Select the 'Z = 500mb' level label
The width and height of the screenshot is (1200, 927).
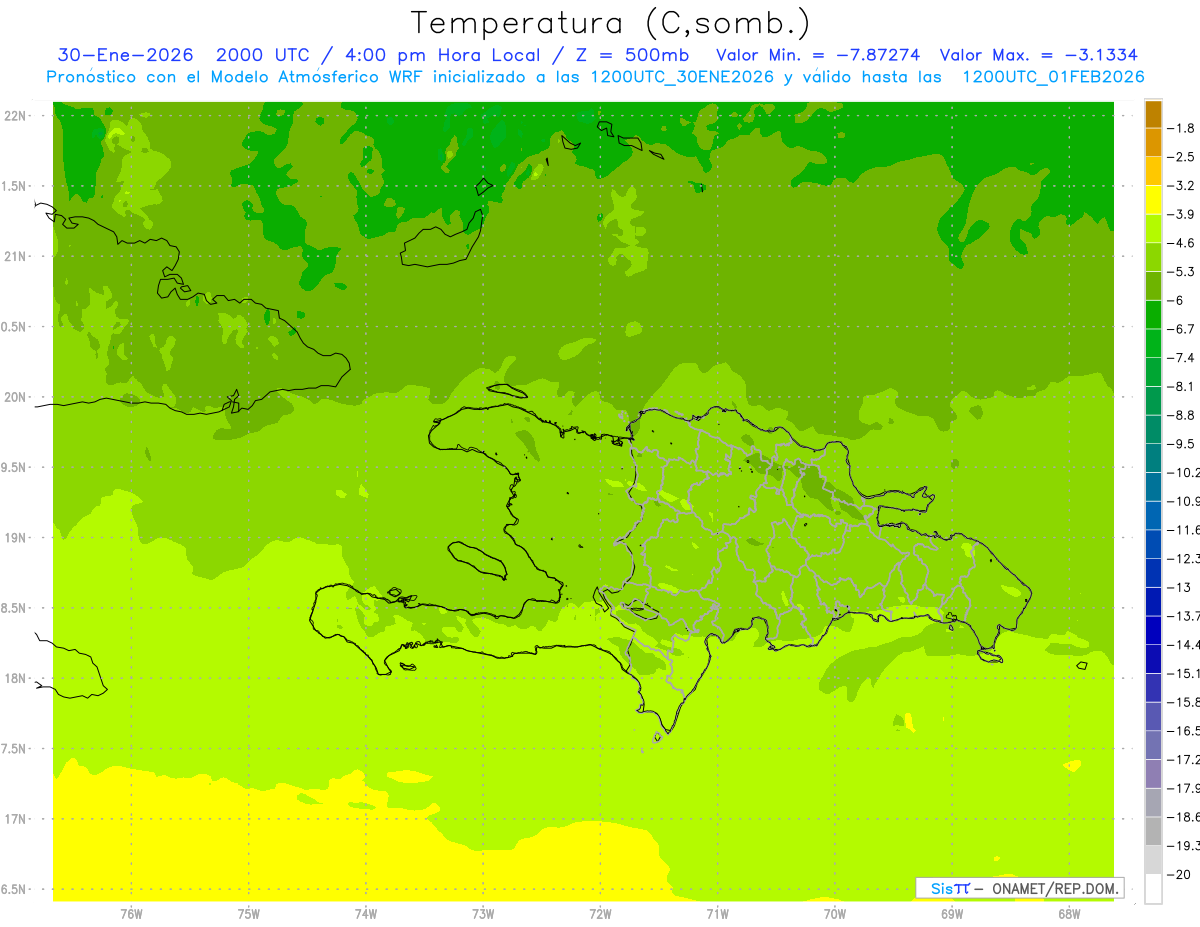[630, 55]
